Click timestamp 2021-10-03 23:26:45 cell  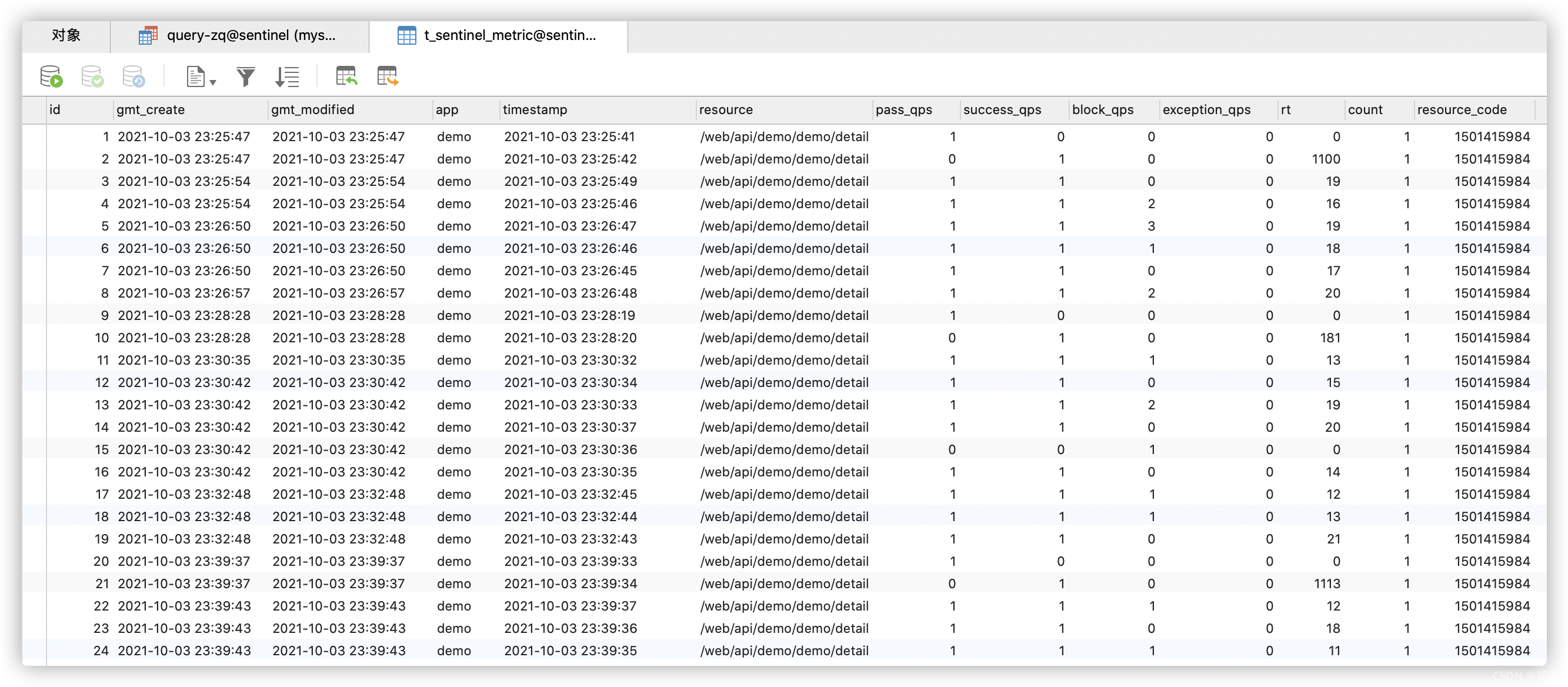click(570, 271)
